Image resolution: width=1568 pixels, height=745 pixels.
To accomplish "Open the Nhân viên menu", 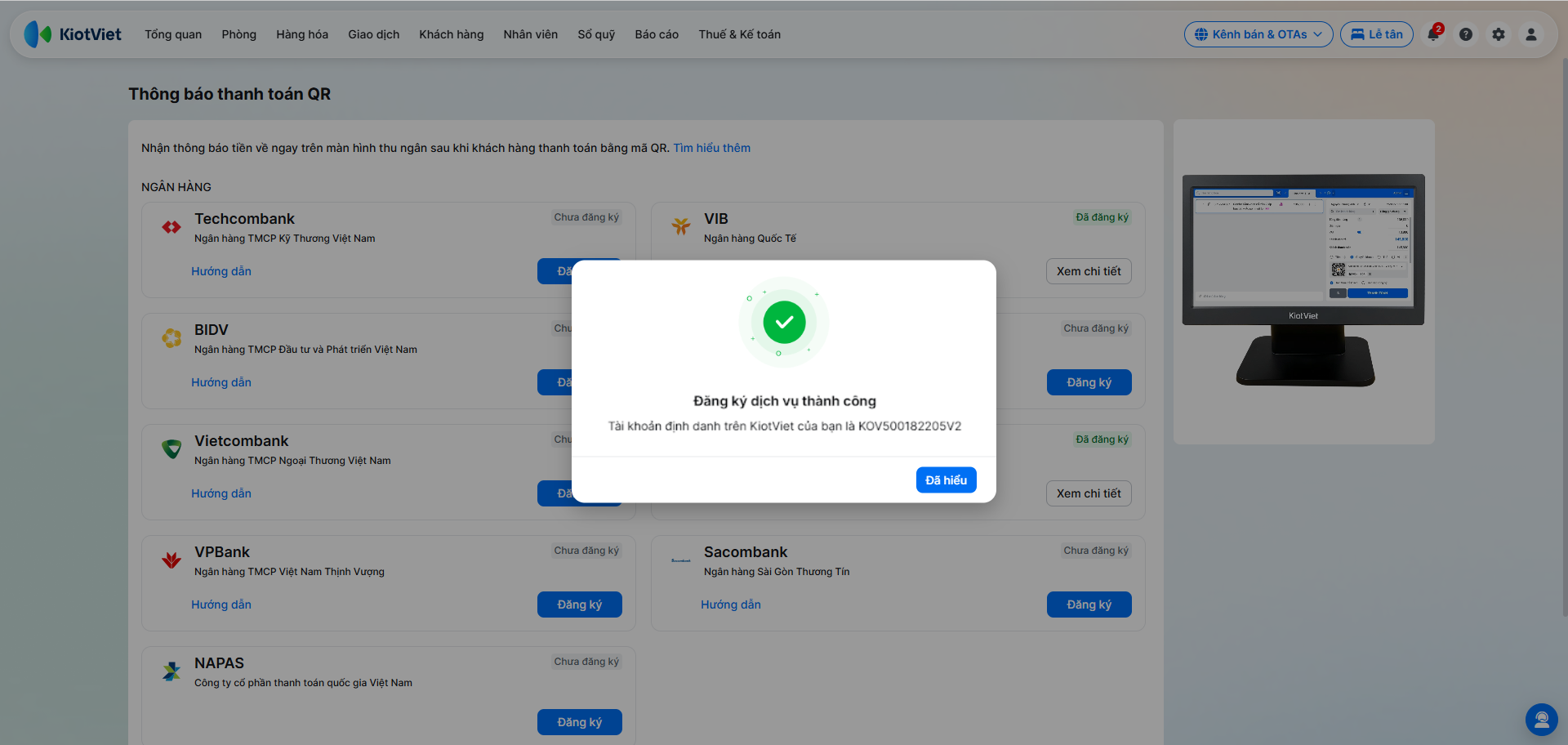I will [x=531, y=34].
